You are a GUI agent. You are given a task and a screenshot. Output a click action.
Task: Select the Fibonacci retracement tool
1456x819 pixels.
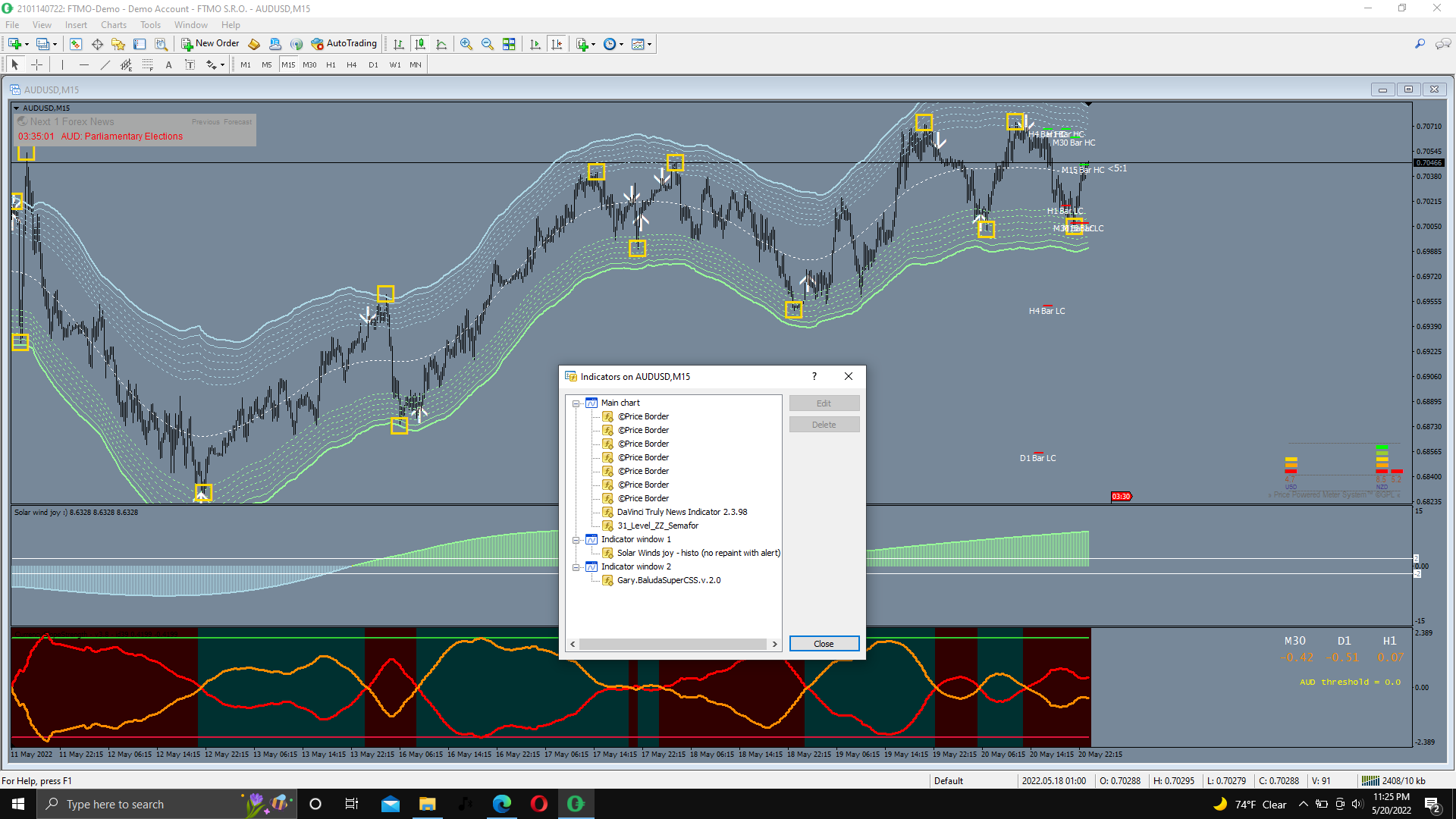click(148, 65)
